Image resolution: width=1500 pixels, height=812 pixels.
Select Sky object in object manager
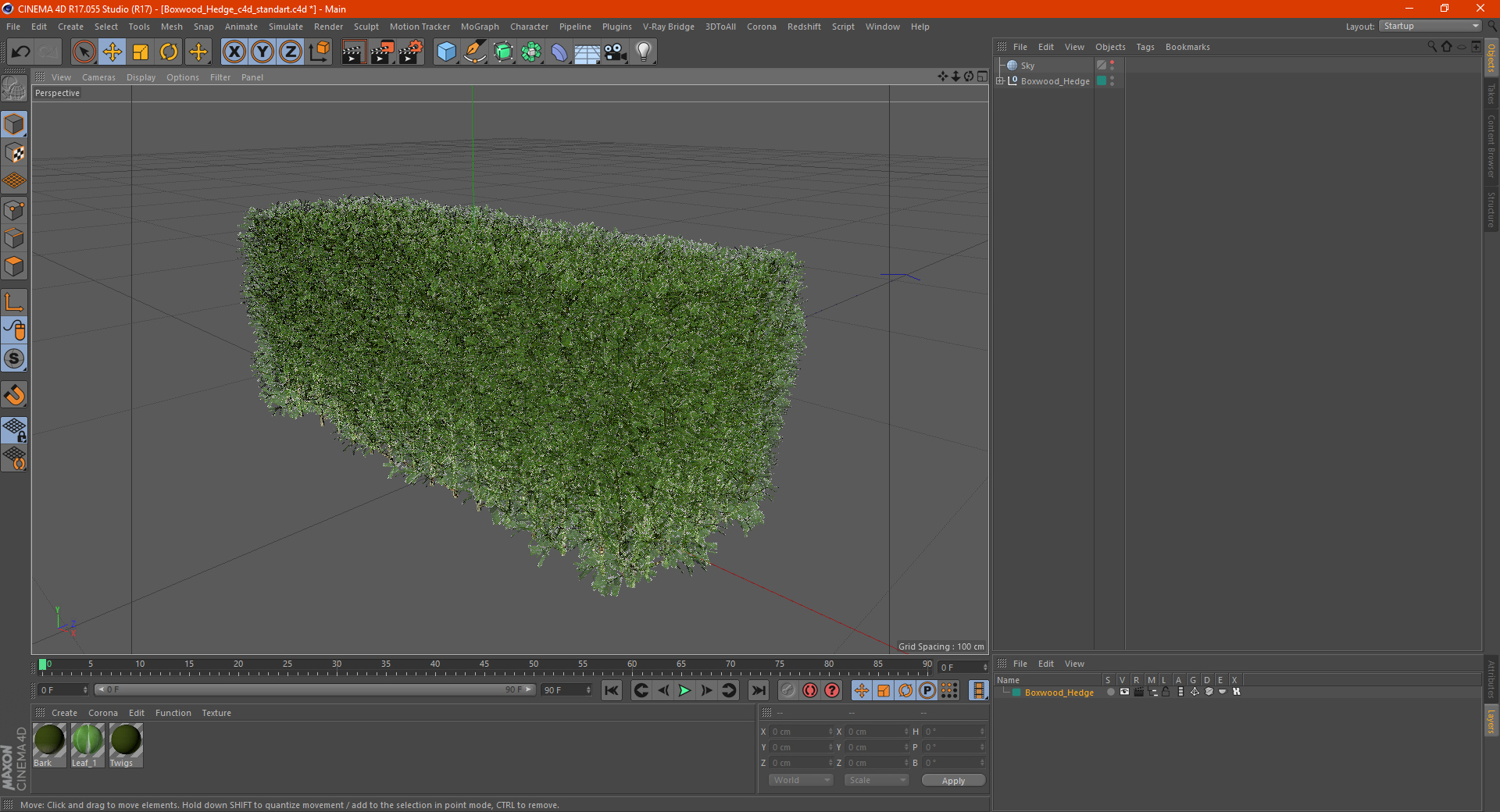coord(1027,66)
